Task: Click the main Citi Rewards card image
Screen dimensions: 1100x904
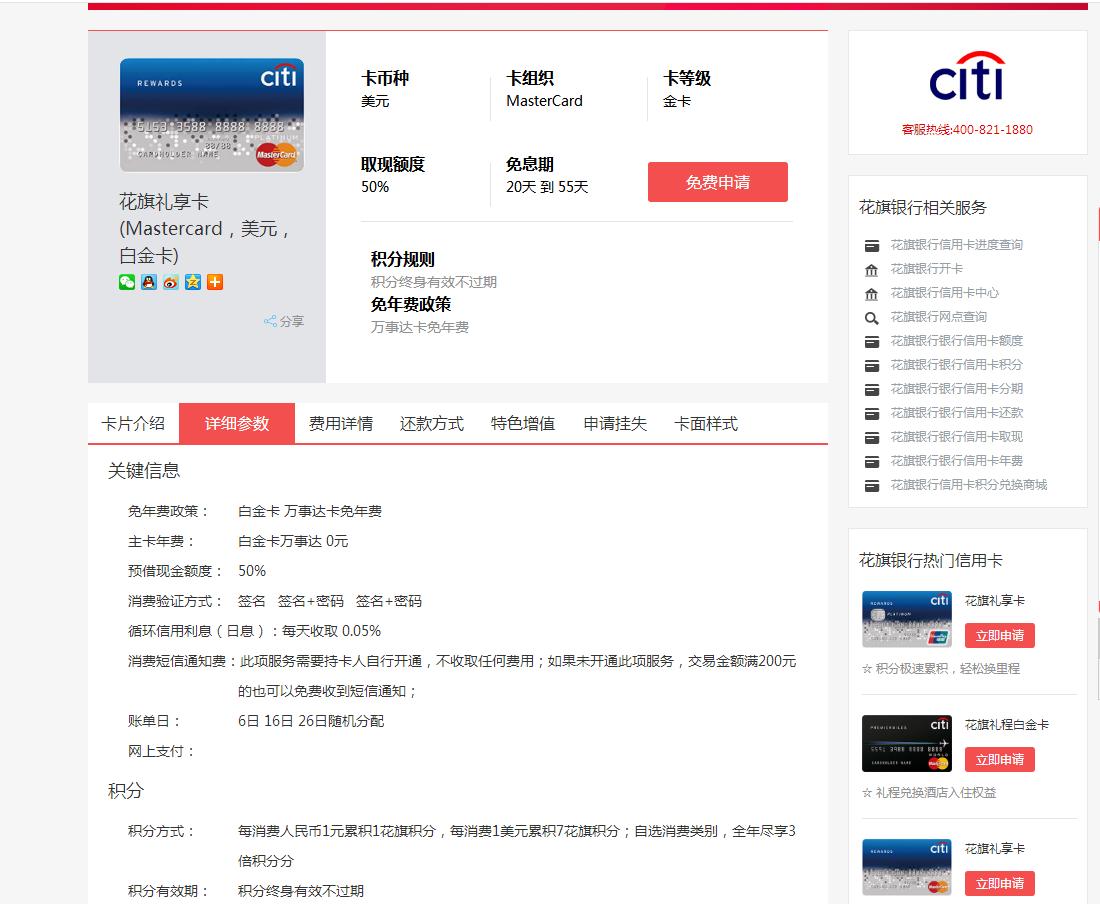Action: tap(212, 113)
